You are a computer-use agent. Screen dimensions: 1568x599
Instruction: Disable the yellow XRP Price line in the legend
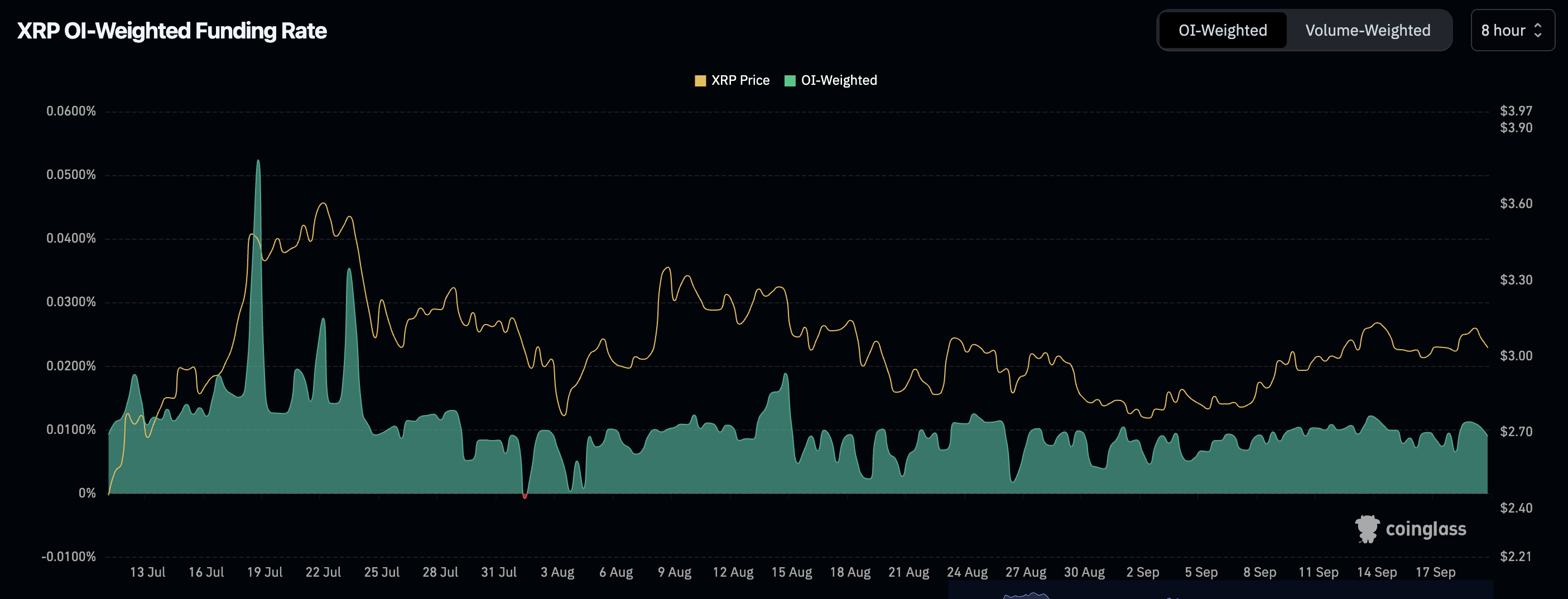739,80
